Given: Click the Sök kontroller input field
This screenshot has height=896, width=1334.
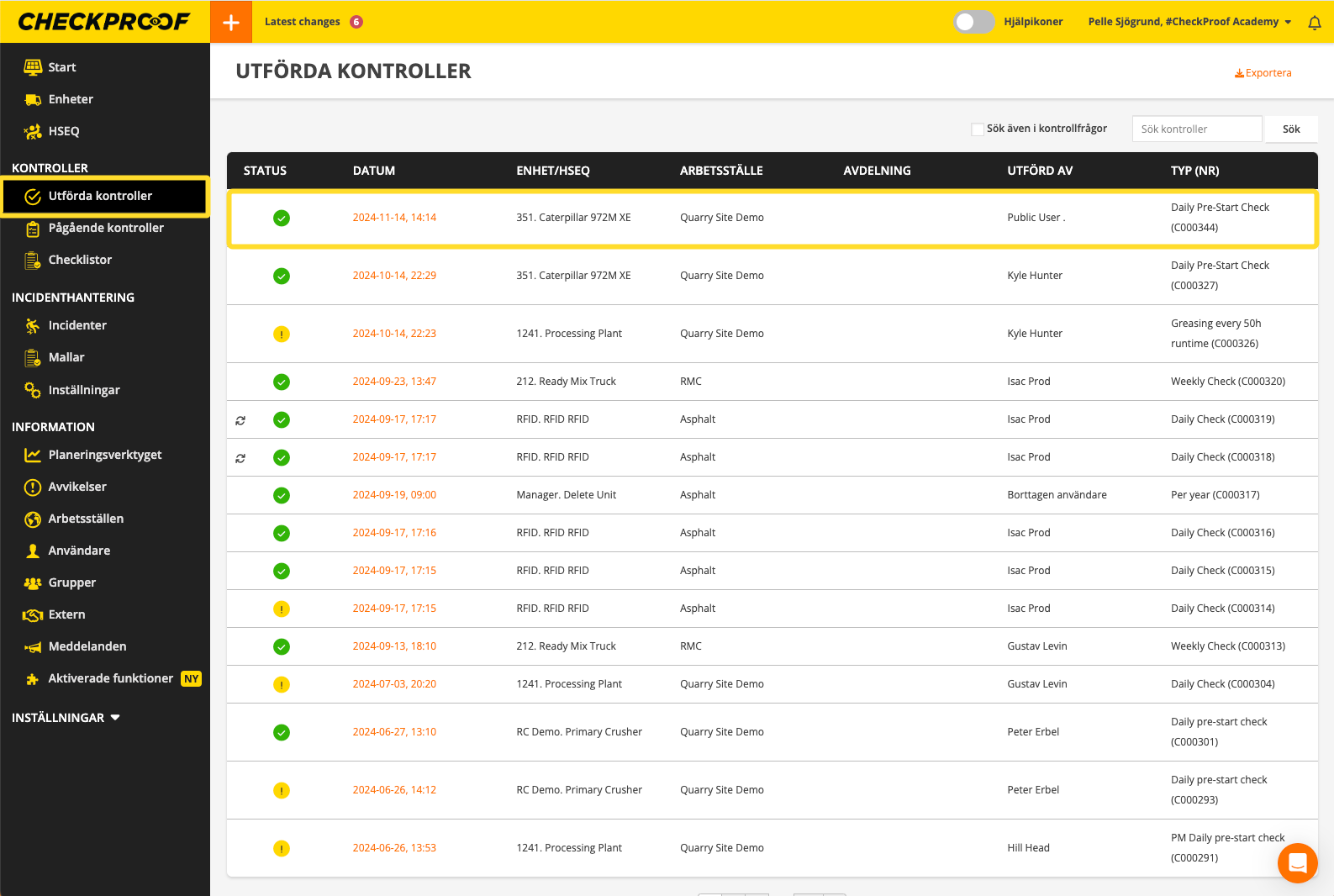Looking at the screenshot, I should tap(1196, 129).
